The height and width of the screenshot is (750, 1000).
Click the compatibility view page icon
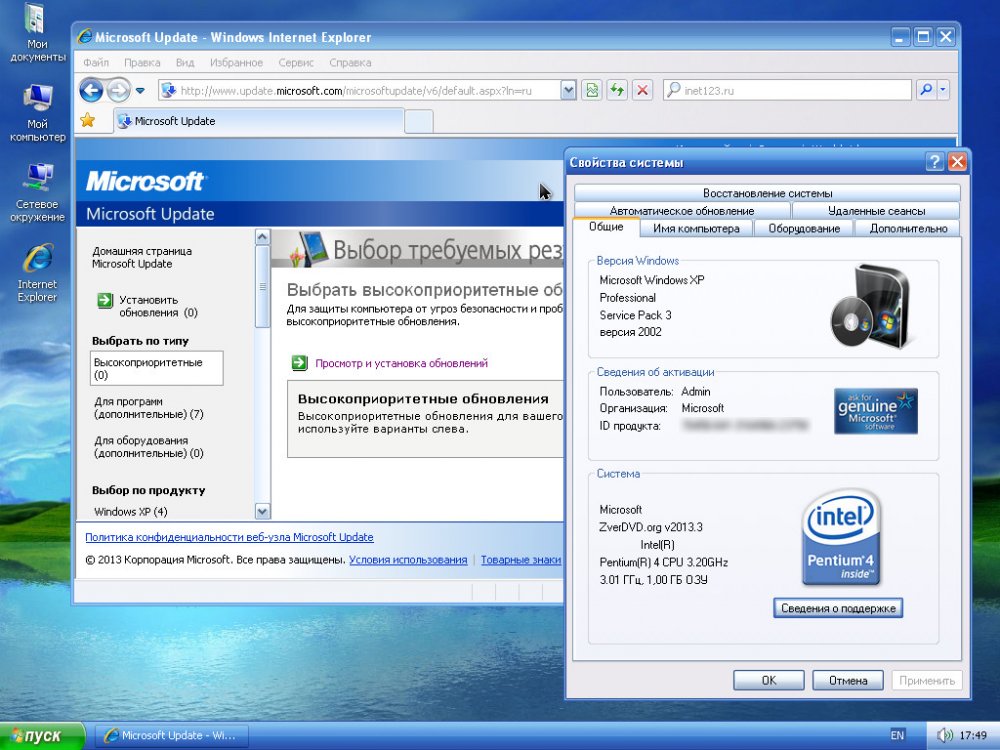tap(592, 91)
